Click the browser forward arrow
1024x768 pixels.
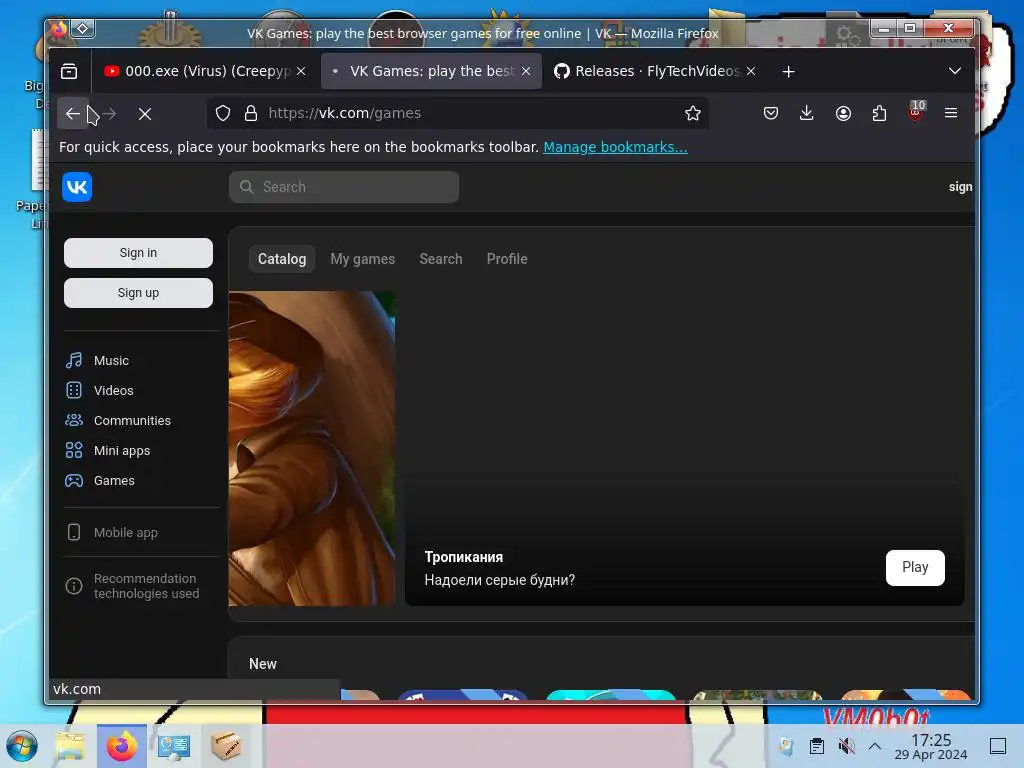point(109,114)
